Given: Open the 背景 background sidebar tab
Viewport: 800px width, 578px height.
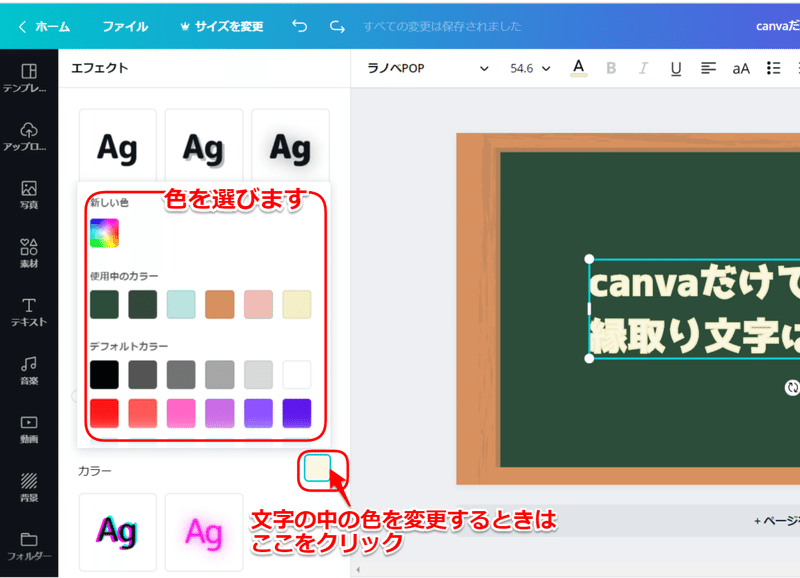Looking at the screenshot, I should tap(29, 487).
